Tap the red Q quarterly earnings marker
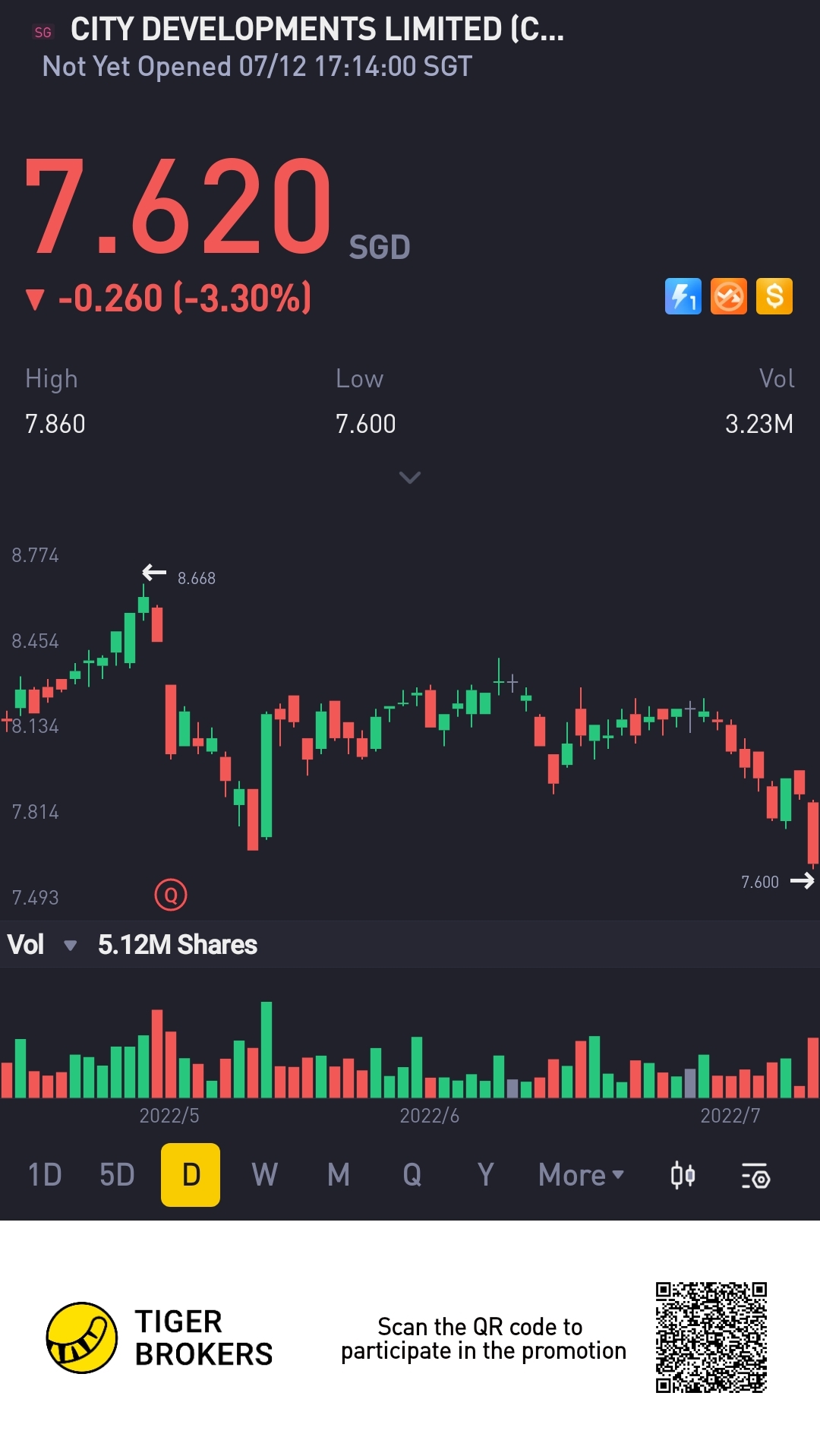Screen dimensions: 820x1456 171,895
